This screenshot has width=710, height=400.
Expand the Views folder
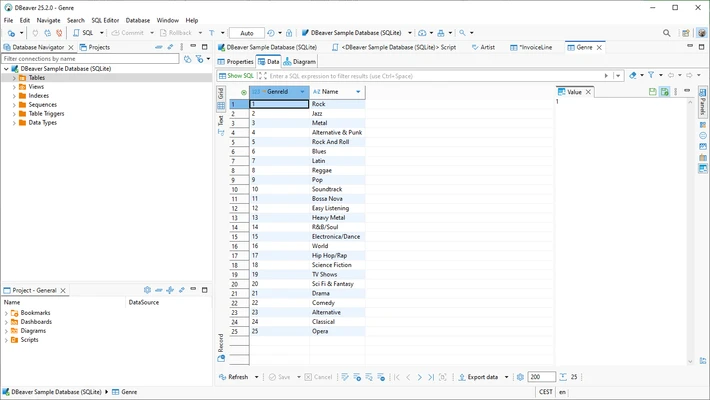pos(14,87)
